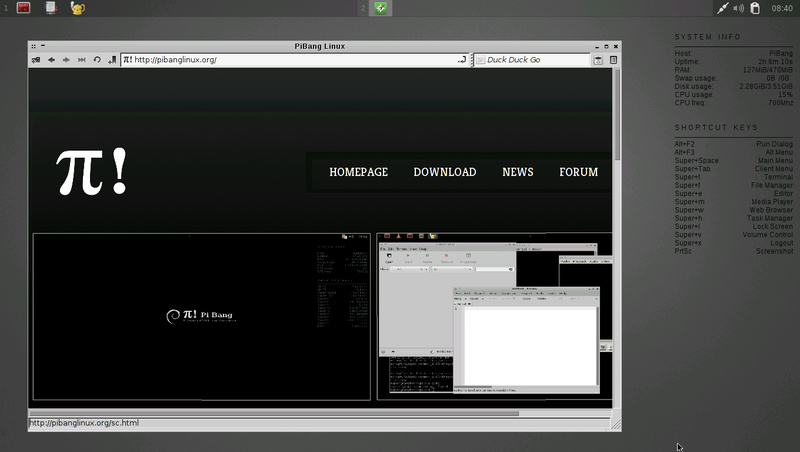Switch to the browser task on workspace 2
This screenshot has height=452, width=800.
click(381, 8)
